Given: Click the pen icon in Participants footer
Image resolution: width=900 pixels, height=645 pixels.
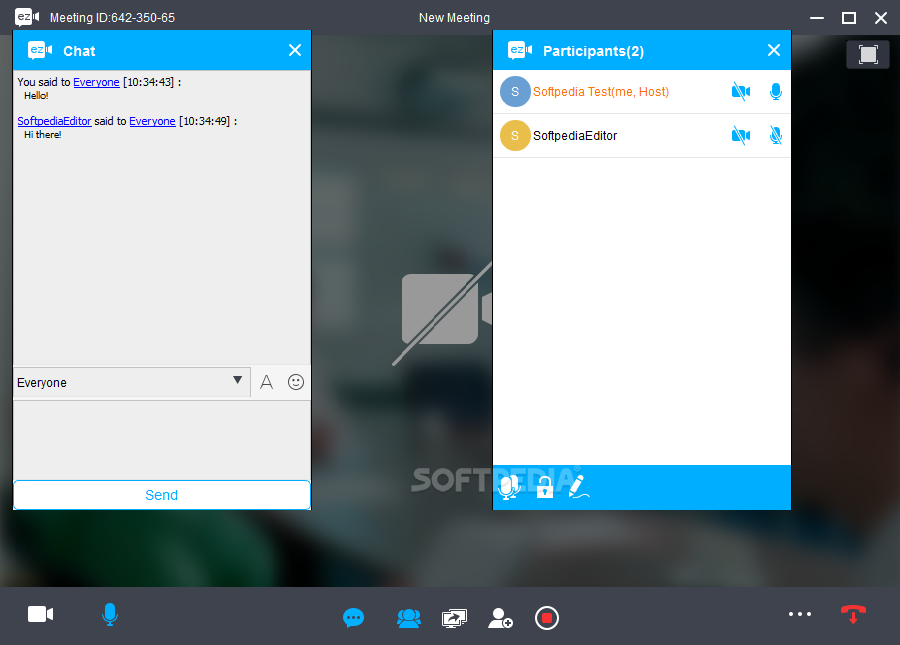Looking at the screenshot, I should coord(579,487).
